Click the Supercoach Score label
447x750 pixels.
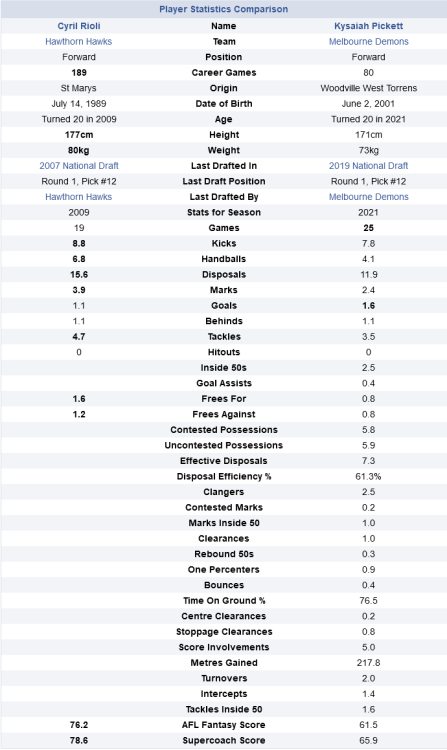224,740
